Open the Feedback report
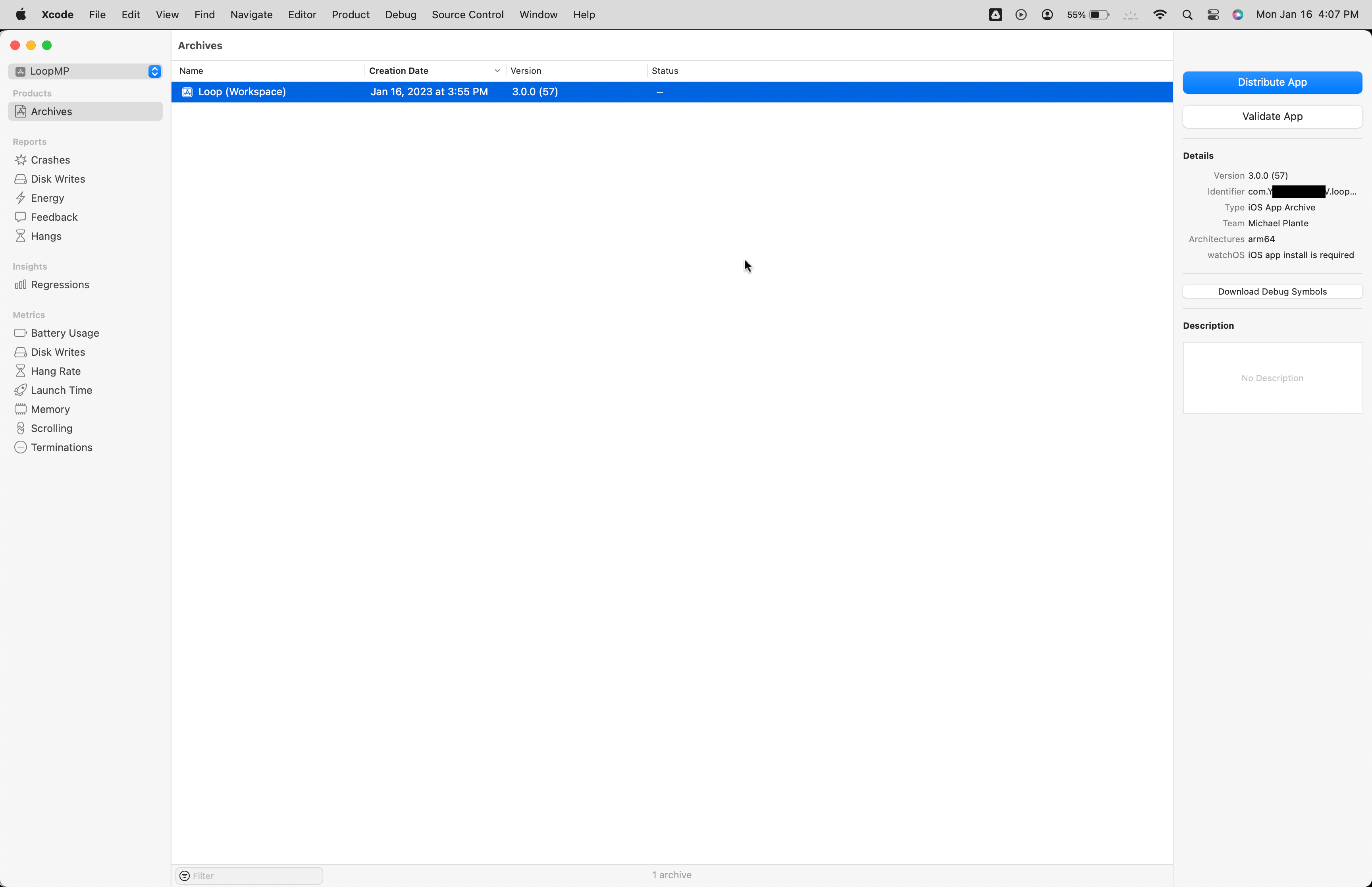Image resolution: width=1372 pixels, height=887 pixels. point(85,216)
